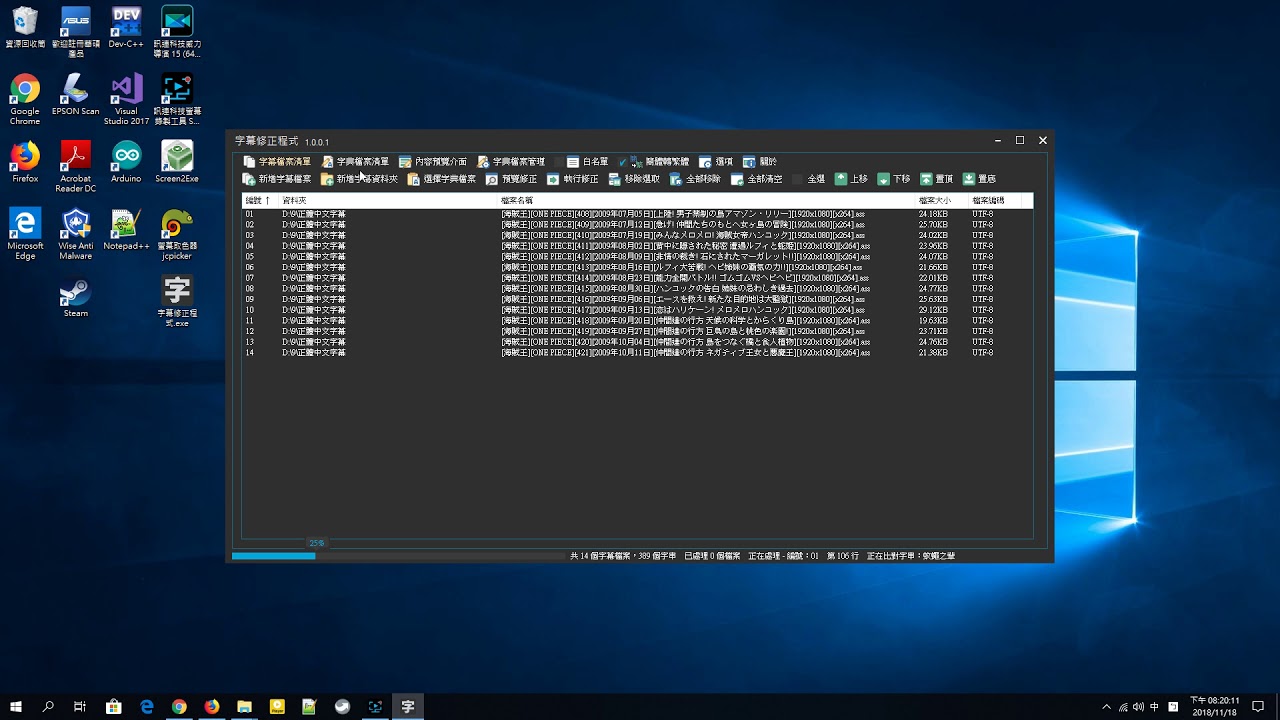
Task: Open Task View on the taskbar
Action: tap(80, 707)
